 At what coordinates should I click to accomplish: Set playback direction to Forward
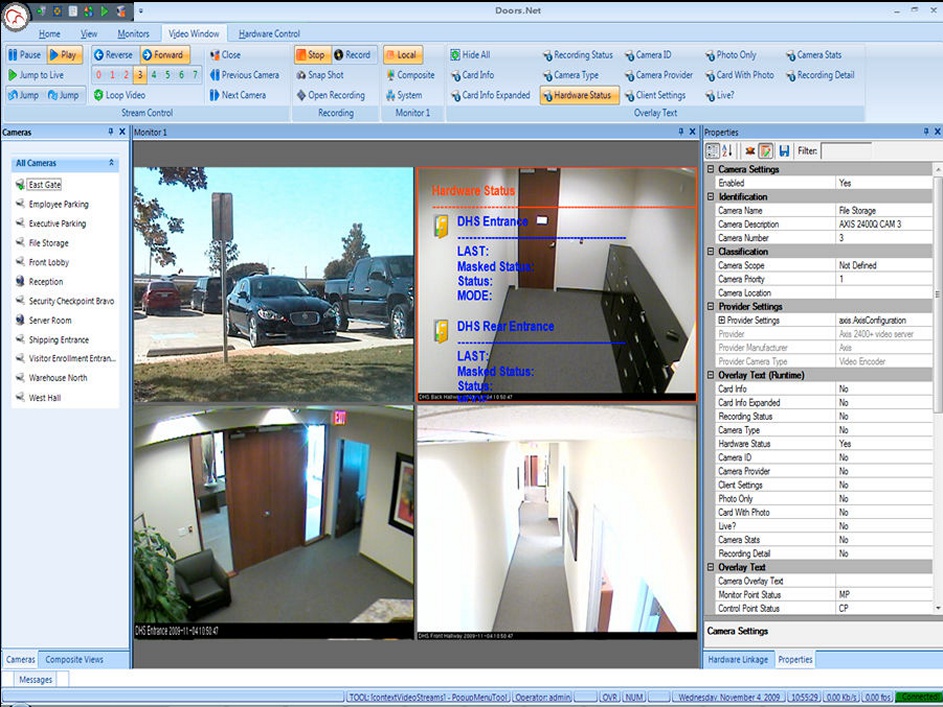[164, 55]
